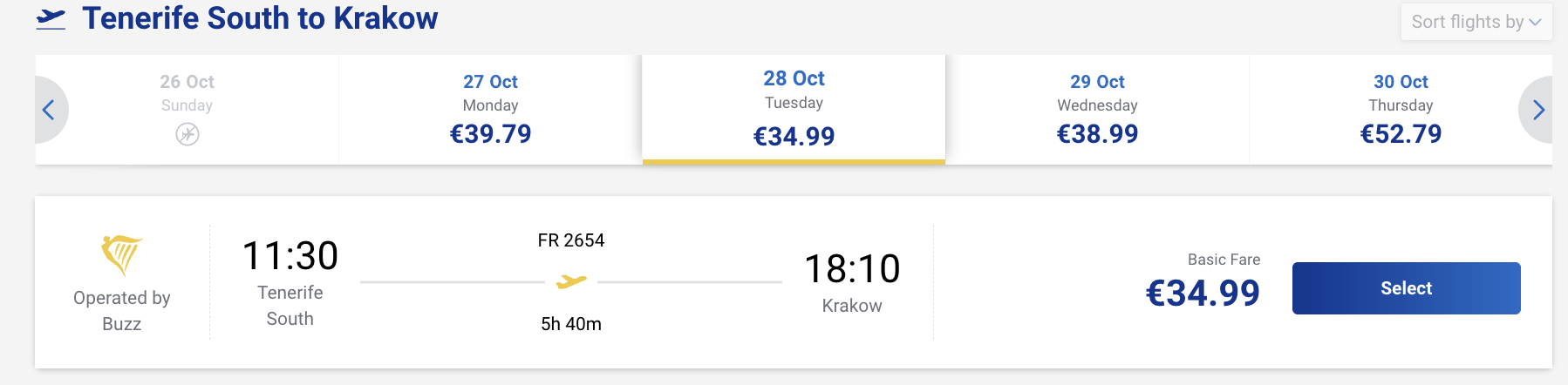Click the yellow plane icon on the flight path
The height and width of the screenshot is (385, 1568).
[x=571, y=281]
